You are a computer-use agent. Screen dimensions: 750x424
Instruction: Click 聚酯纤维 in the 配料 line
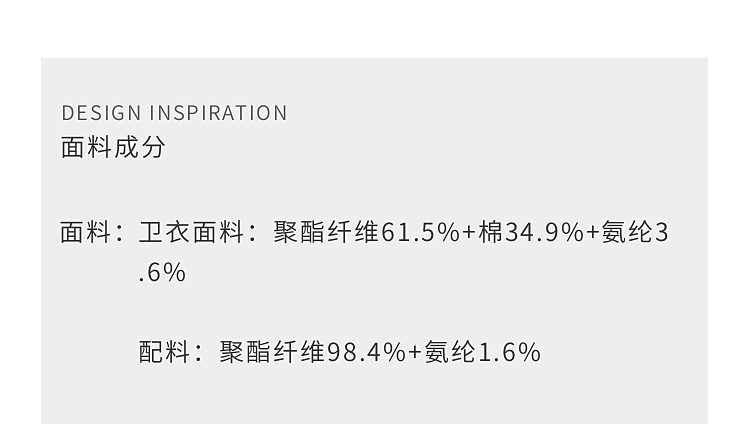(272, 352)
